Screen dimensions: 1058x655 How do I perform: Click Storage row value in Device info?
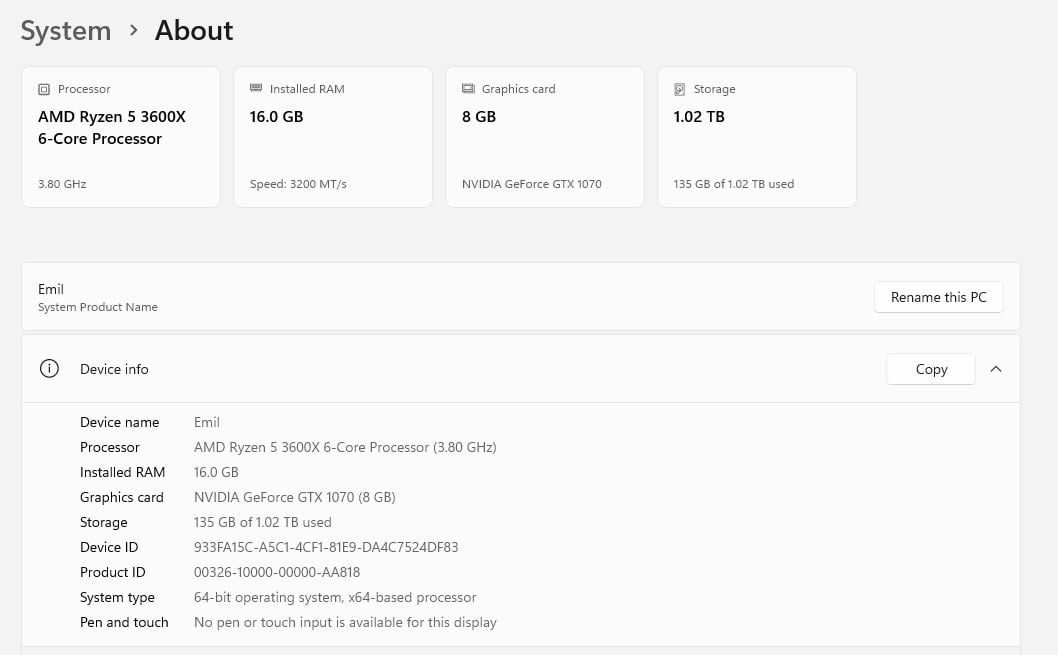[262, 522]
